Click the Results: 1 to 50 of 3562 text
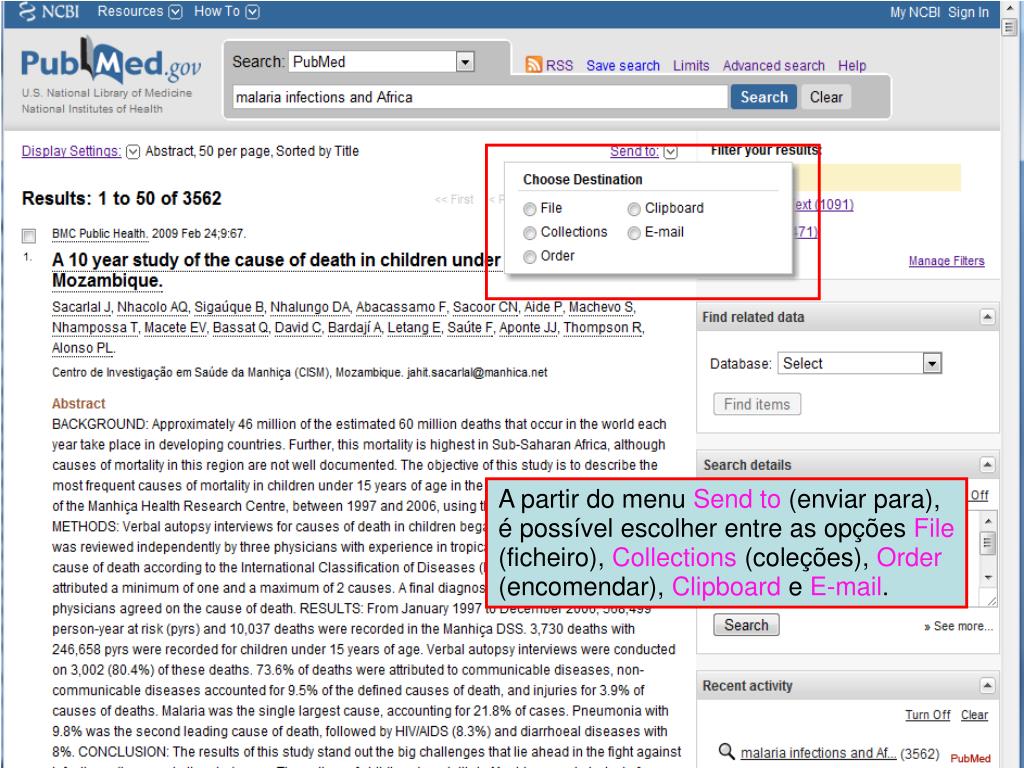The width and height of the screenshot is (1024, 768). 121,199
